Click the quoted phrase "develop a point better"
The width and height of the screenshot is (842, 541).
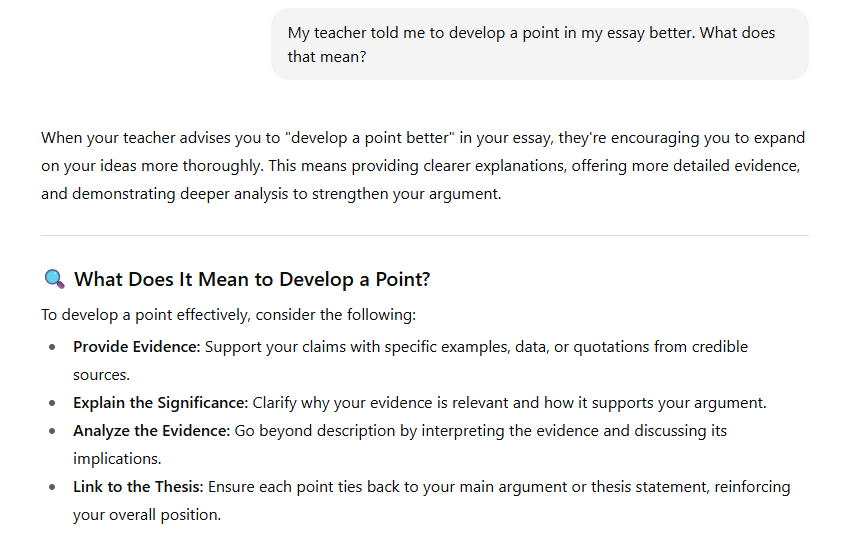coord(369,138)
